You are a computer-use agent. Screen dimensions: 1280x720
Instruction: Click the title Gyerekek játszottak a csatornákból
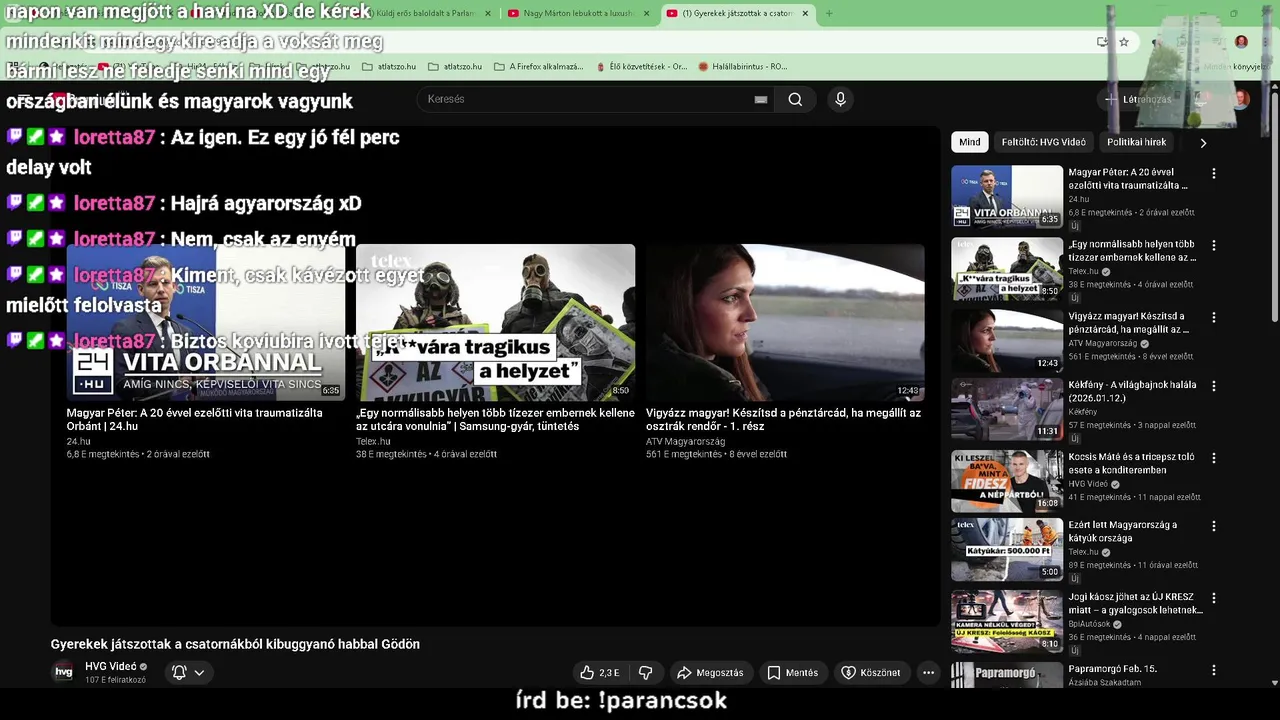(235, 644)
